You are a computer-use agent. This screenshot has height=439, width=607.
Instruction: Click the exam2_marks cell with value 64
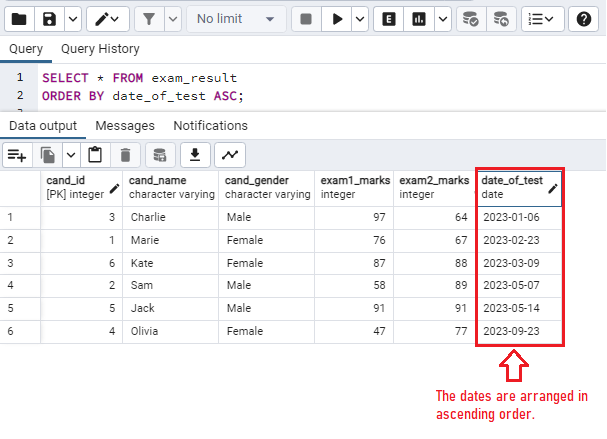(434, 217)
